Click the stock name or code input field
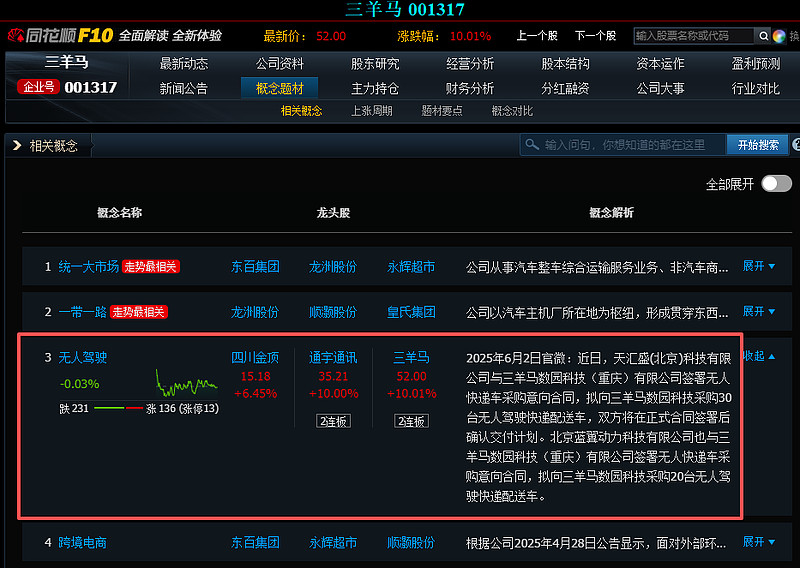Viewport: 800px width, 568px height. 694,36
